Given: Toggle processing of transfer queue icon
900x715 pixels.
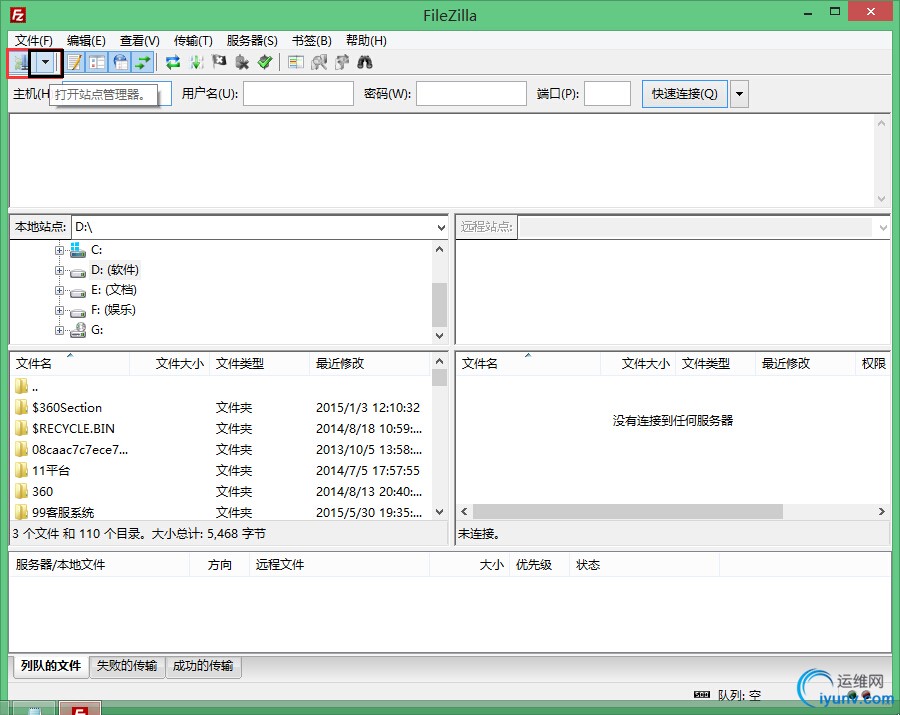Looking at the screenshot, I should [196, 62].
